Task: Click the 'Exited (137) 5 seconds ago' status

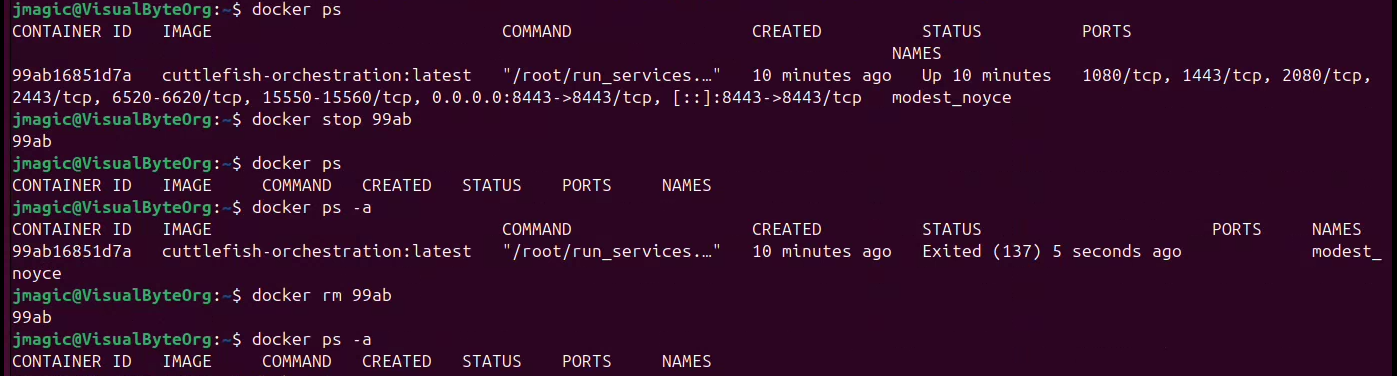Action: 1051,252
